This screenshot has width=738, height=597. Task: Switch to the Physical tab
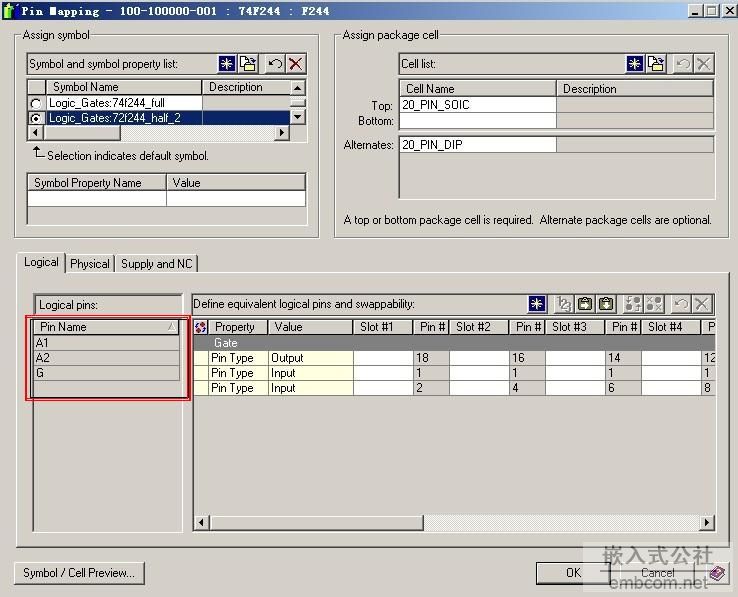(x=90, y=264)
